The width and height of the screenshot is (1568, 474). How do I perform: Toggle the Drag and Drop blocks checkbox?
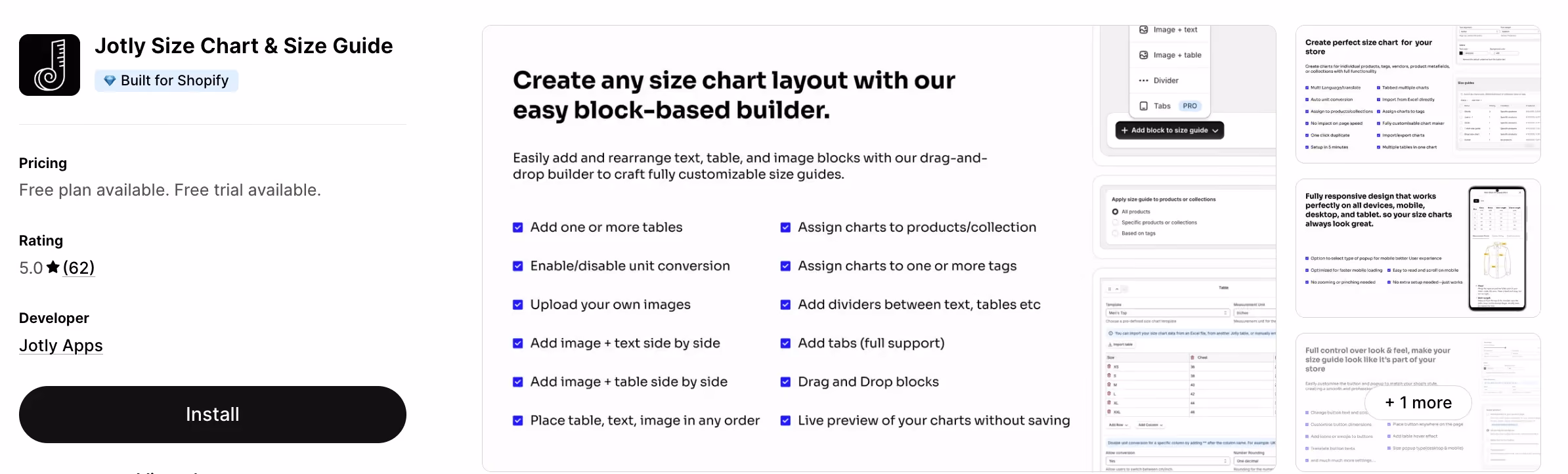785,382
